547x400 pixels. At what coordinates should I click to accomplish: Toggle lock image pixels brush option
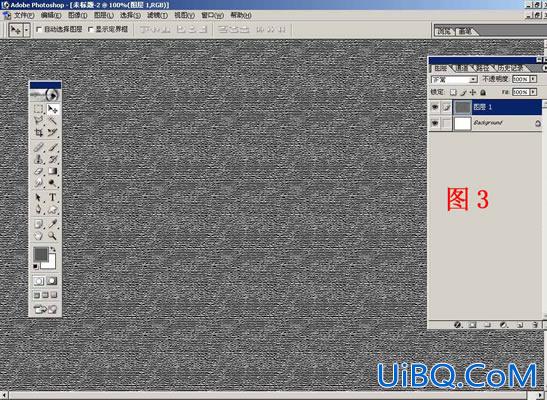(x=463, y=92)
